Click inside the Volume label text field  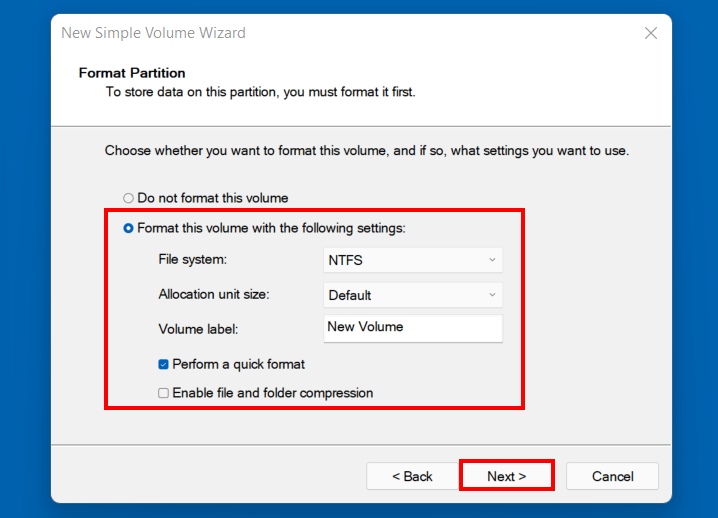tap(413, 328)
